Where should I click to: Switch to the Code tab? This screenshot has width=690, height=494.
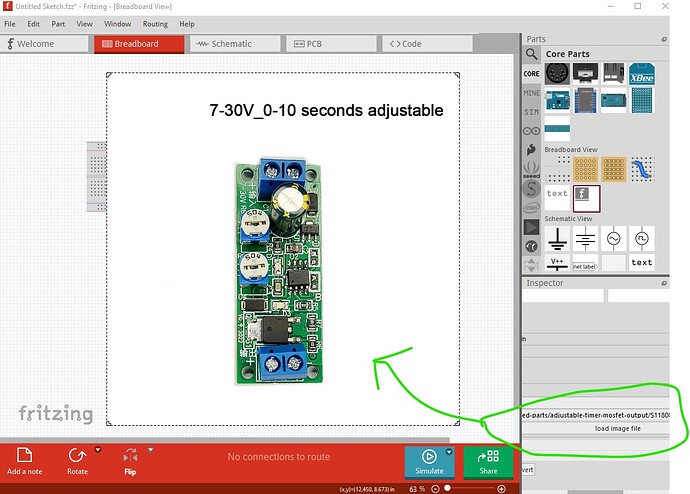tap(427, 44)
